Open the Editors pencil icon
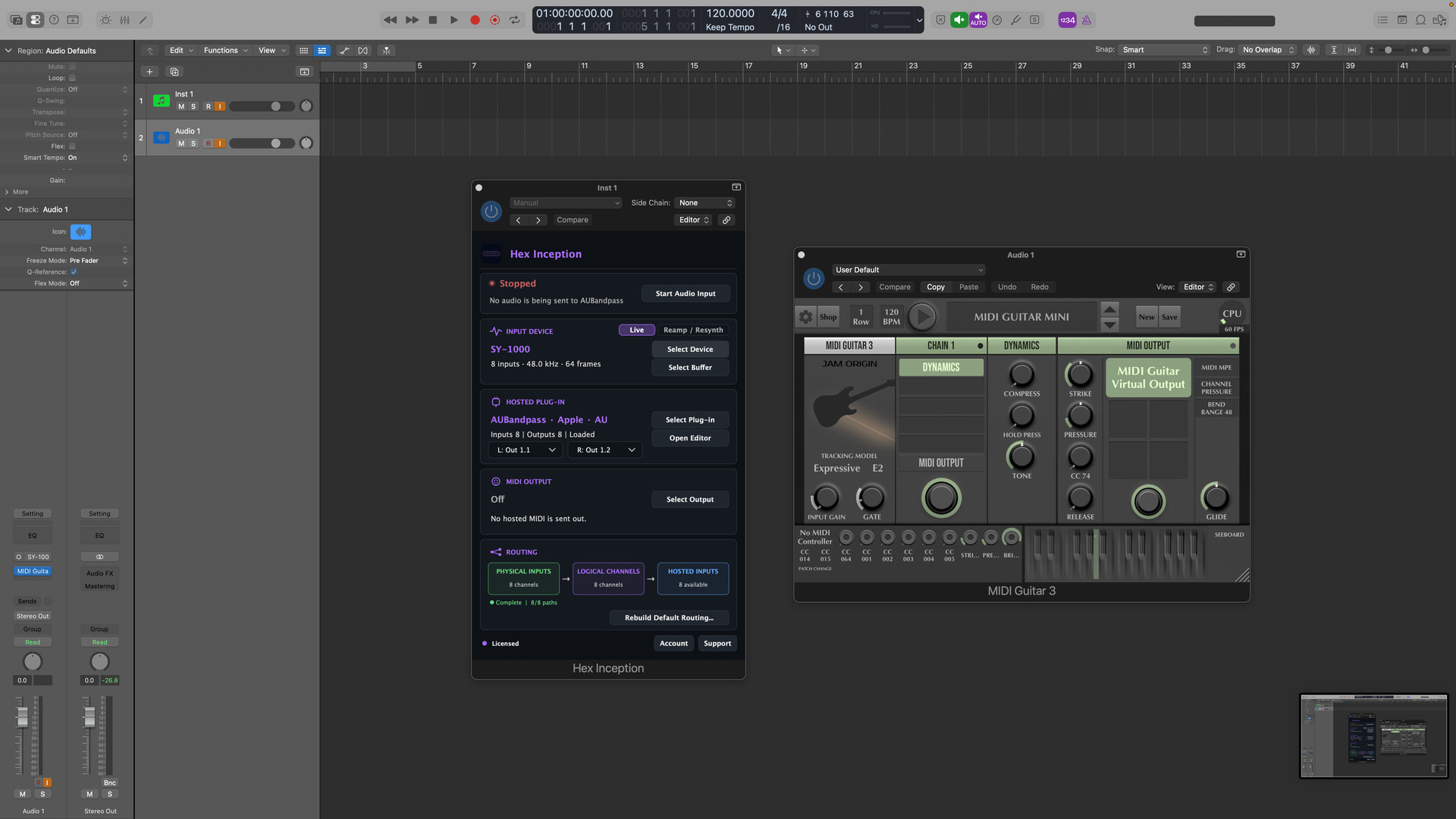Screen dimensions: 1456x819 (143, 20)
